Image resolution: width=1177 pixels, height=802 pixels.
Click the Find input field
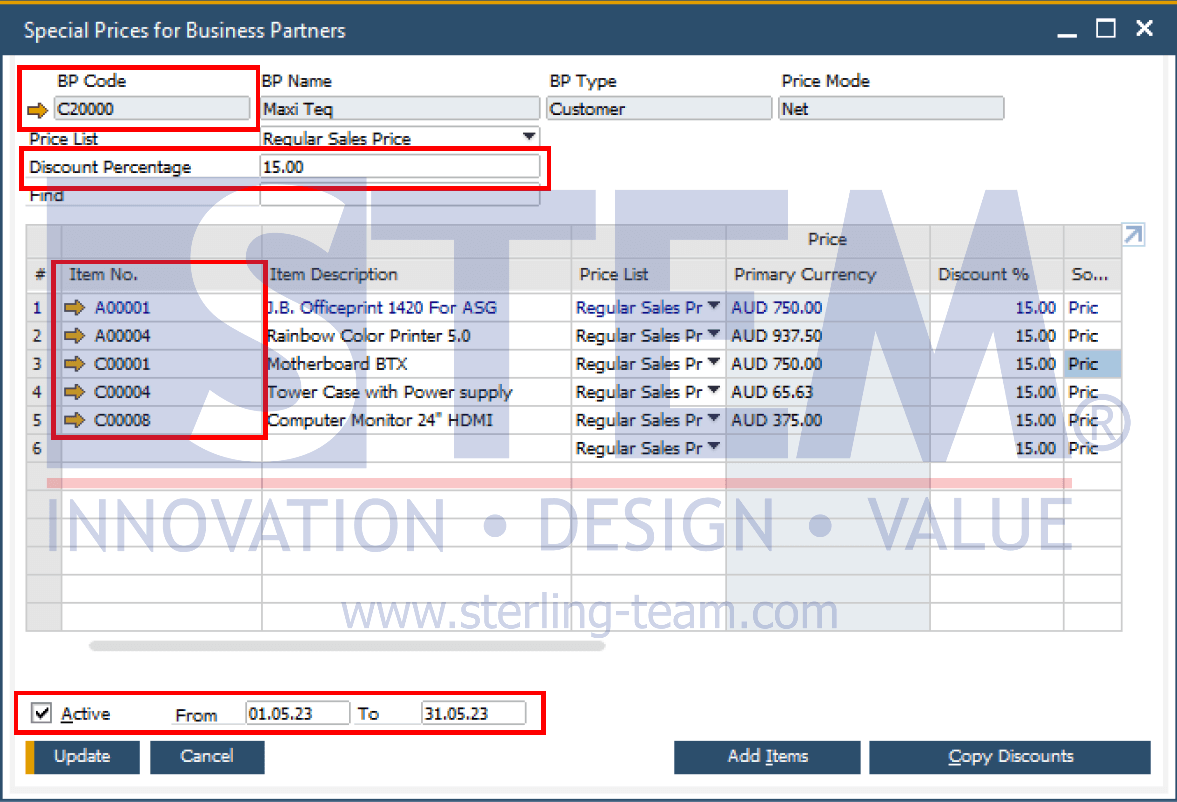pos(400,196)
